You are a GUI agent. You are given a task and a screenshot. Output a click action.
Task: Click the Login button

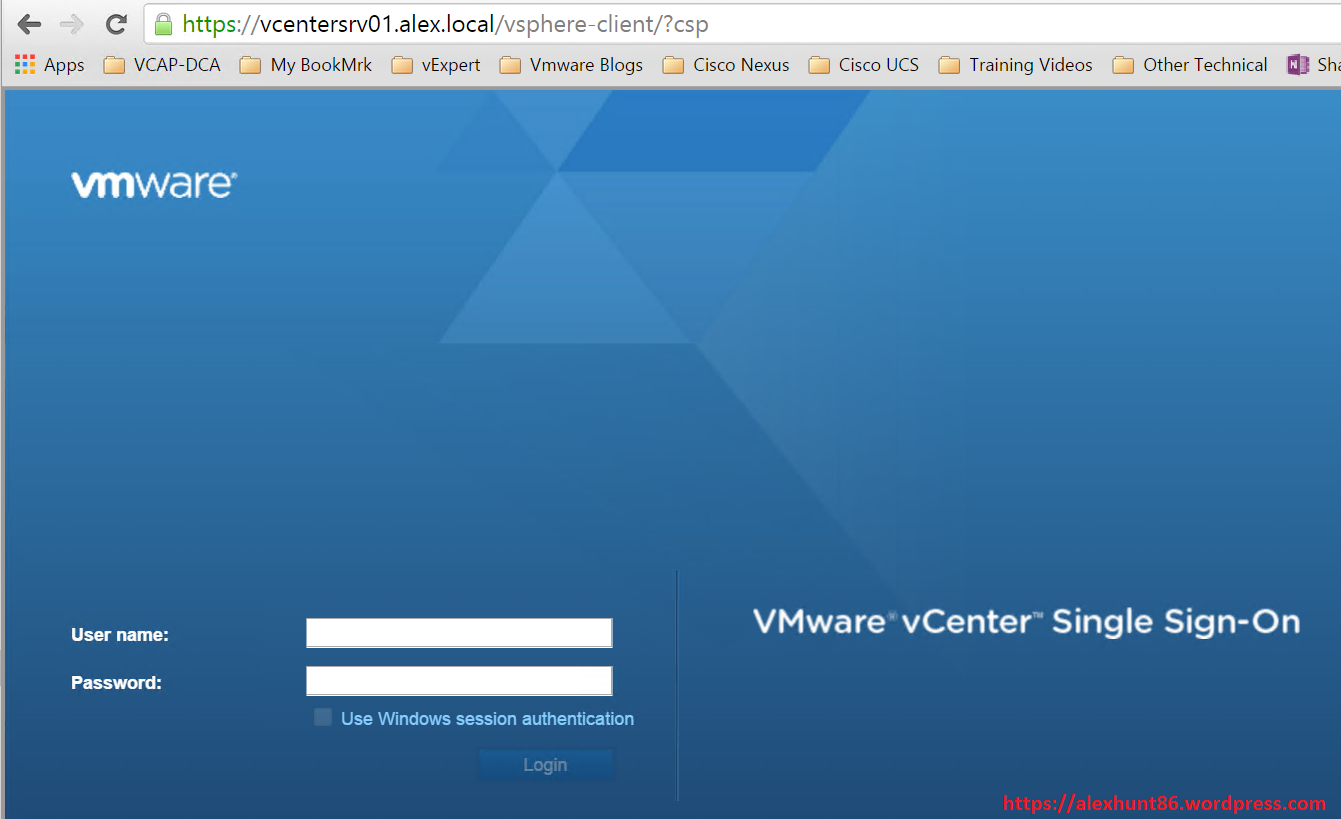(546, 765)
